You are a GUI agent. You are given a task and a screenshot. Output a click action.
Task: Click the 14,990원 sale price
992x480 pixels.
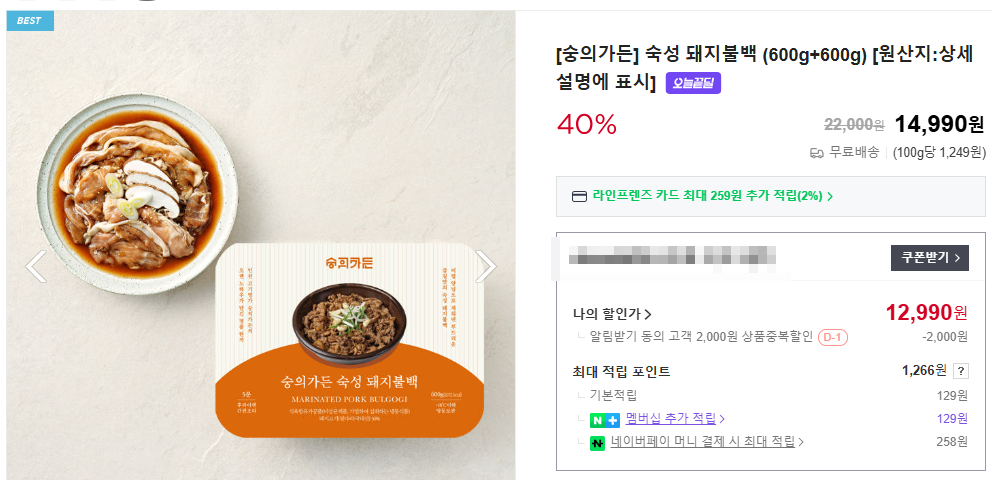(939, 124)
